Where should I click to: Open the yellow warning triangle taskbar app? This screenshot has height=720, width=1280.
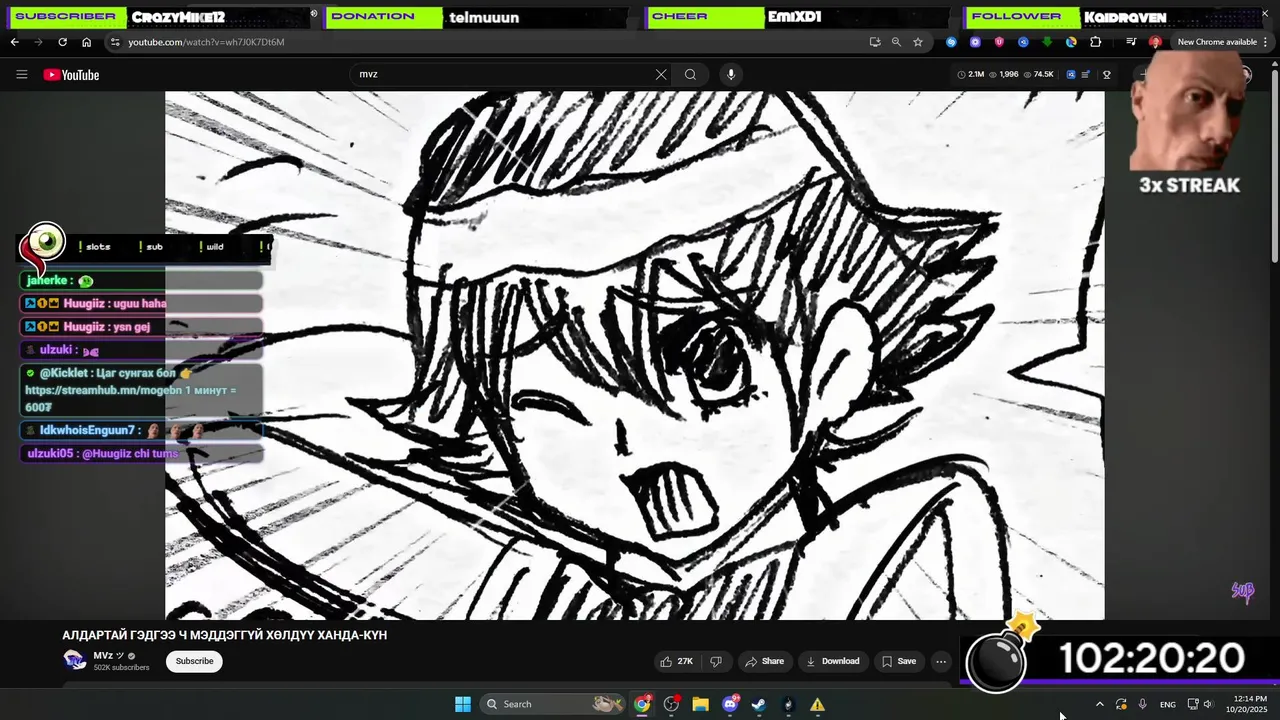(817, 704)
